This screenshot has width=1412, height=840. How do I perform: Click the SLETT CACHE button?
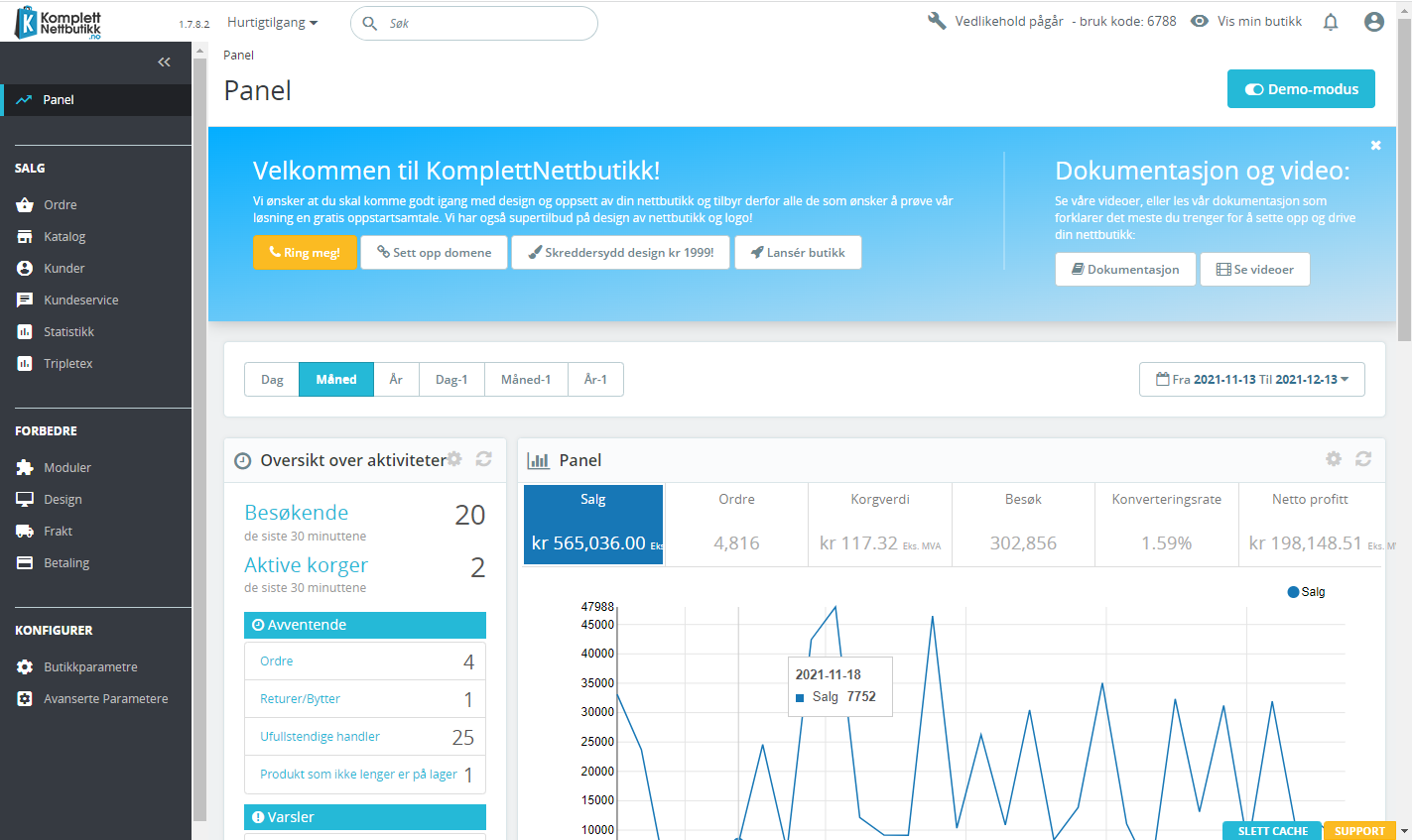1273,831
